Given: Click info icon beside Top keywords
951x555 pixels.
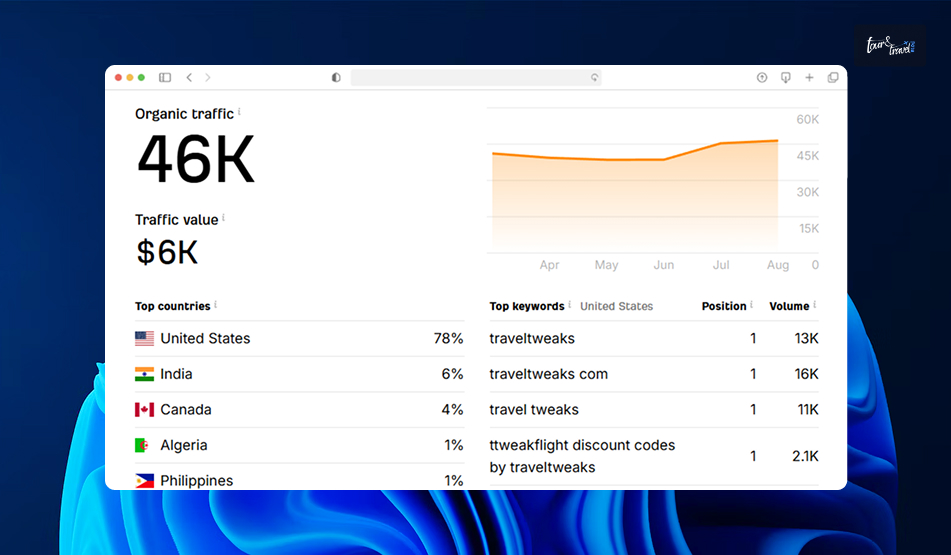Looking at the screenshot, I should click(570, 304).
